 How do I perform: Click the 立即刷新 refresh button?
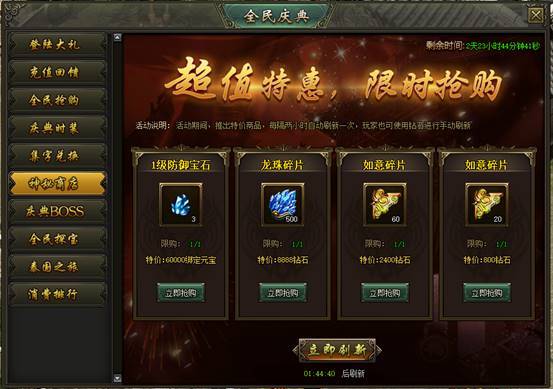pos(337,350)
